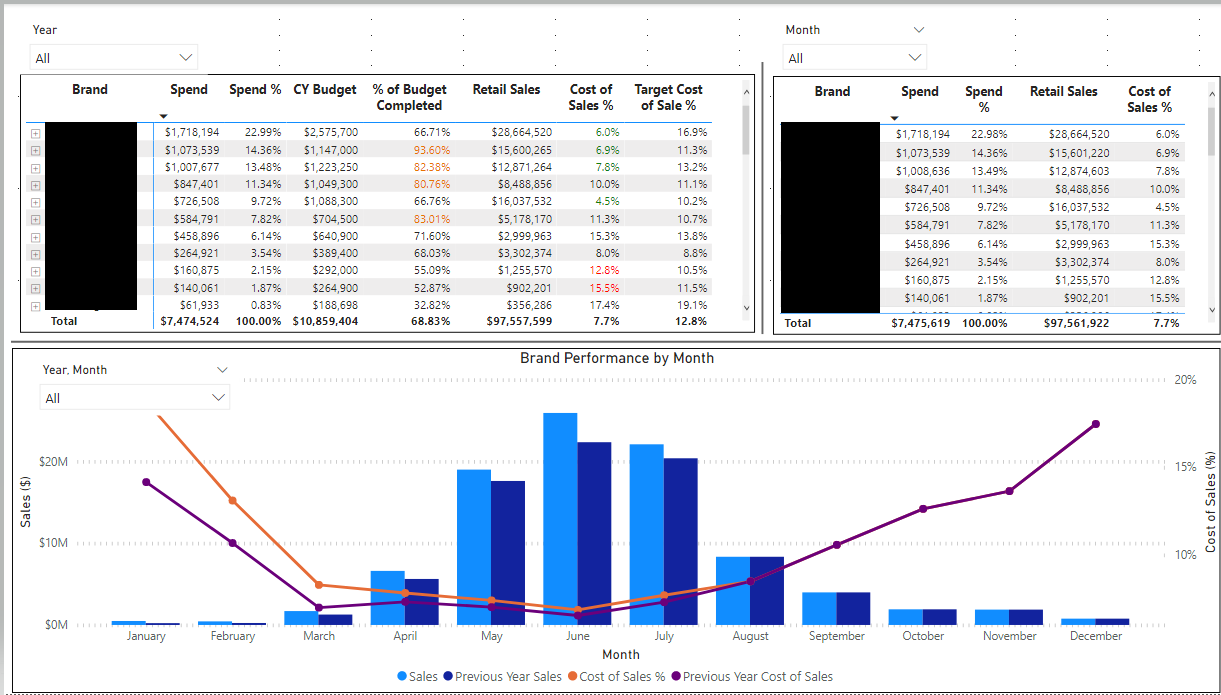This screenshot has height=695, width=1221.
Task: Click left table scrollbar up arrow
Action: pyautogui.click(x=745, y=92)
